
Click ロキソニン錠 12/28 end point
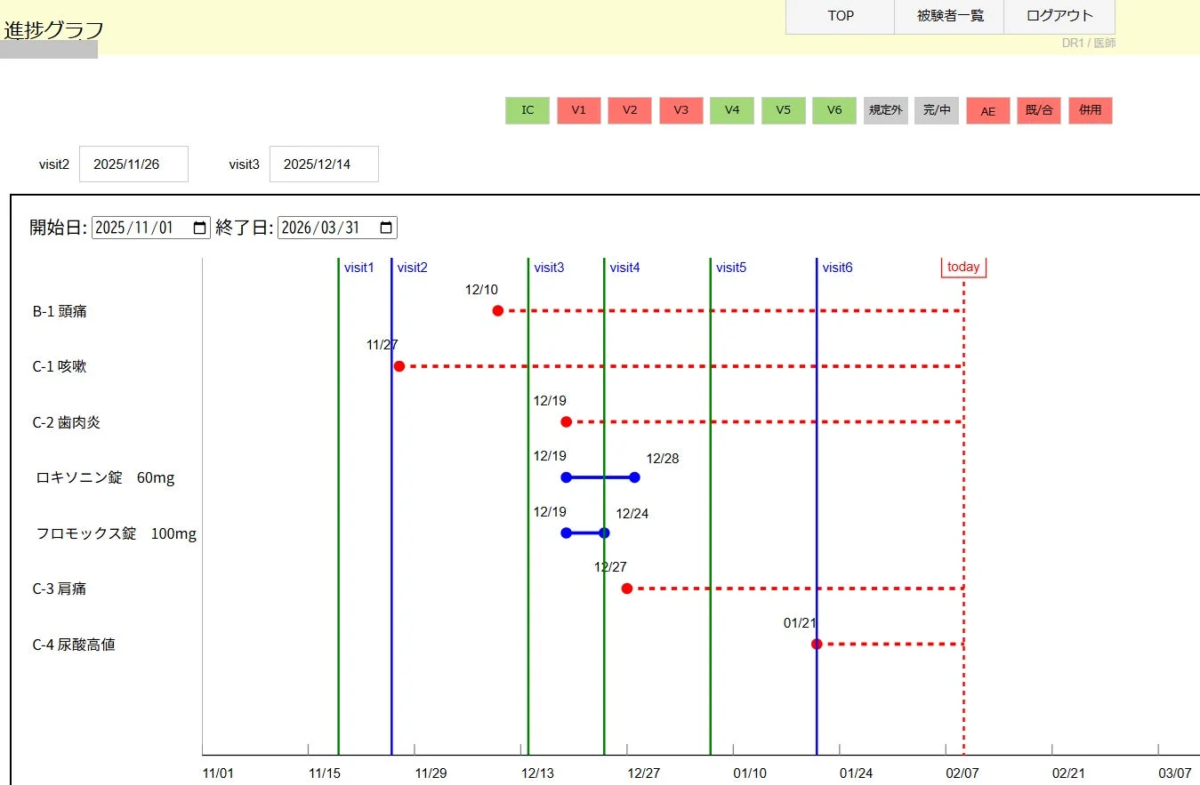point(634,477)
